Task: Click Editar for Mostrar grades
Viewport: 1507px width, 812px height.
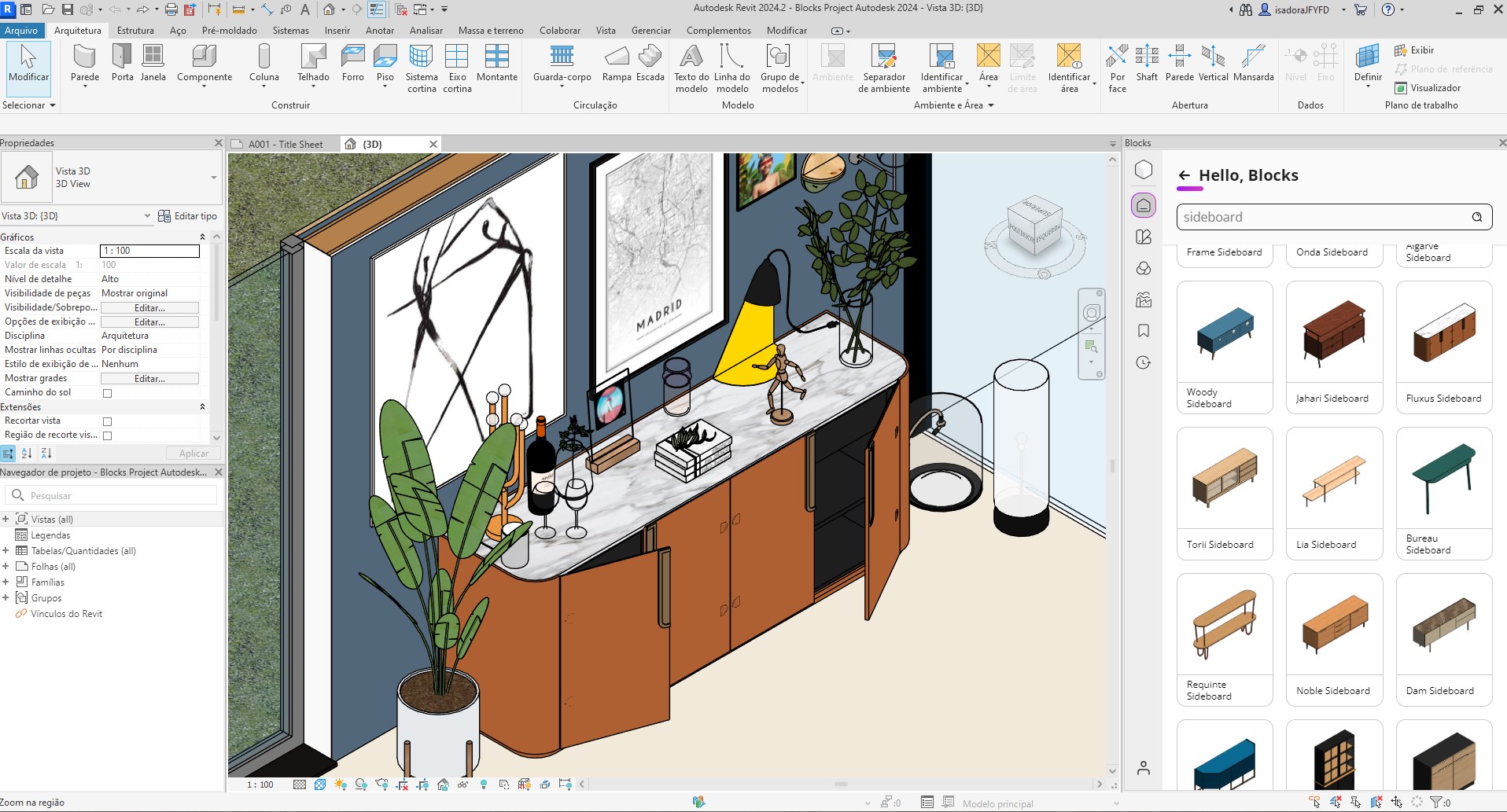Action: point(149,379)
